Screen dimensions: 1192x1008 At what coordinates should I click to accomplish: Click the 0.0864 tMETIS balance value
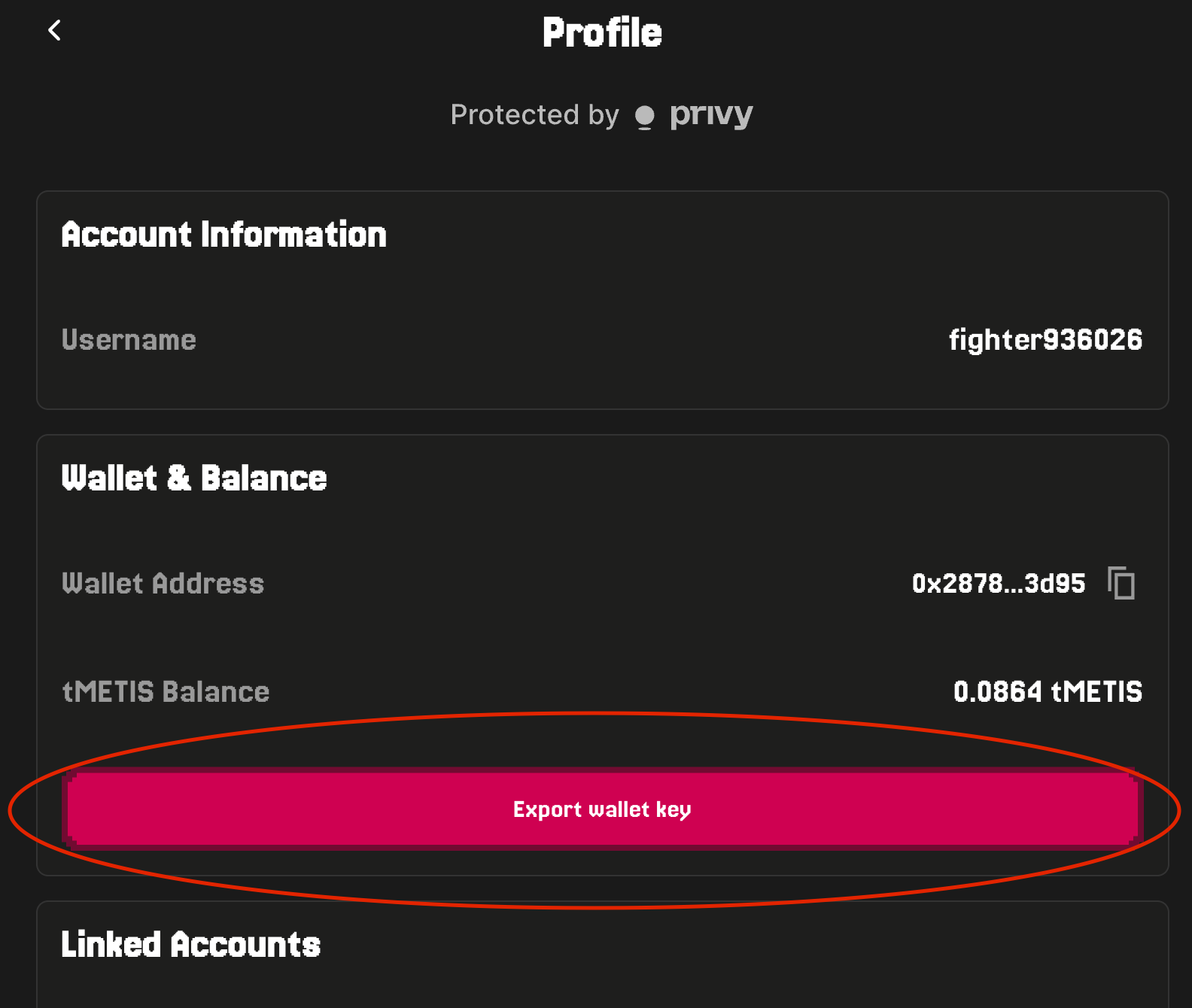[x=1048, y=691]
